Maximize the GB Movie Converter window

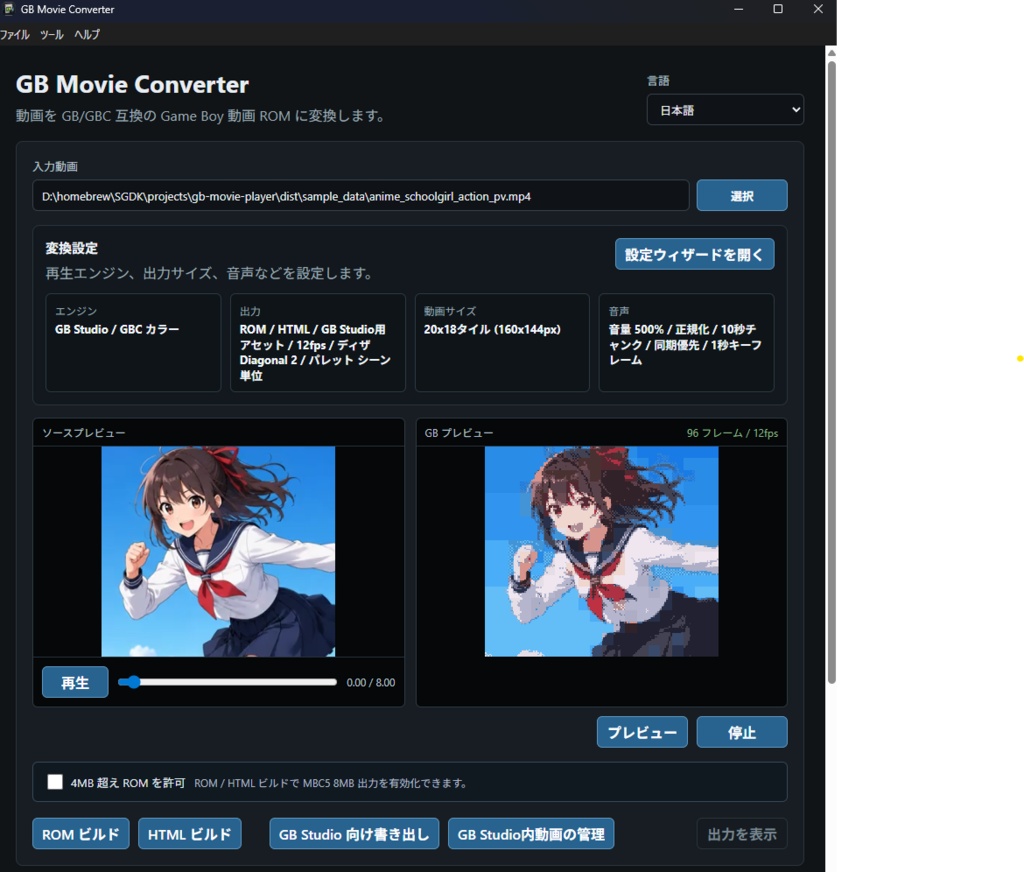click(x=778, y=9)
